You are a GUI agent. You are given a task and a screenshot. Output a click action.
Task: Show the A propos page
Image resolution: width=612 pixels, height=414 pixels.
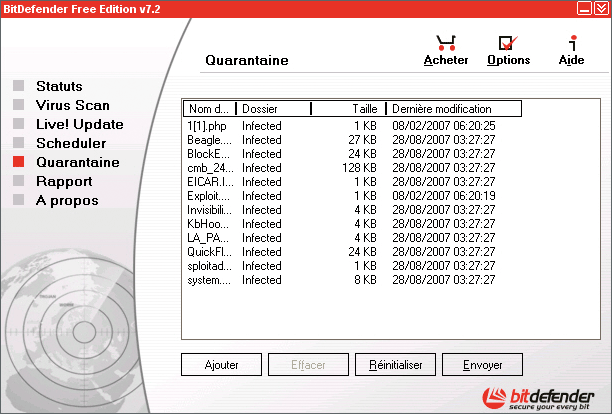tap(67, 201)
